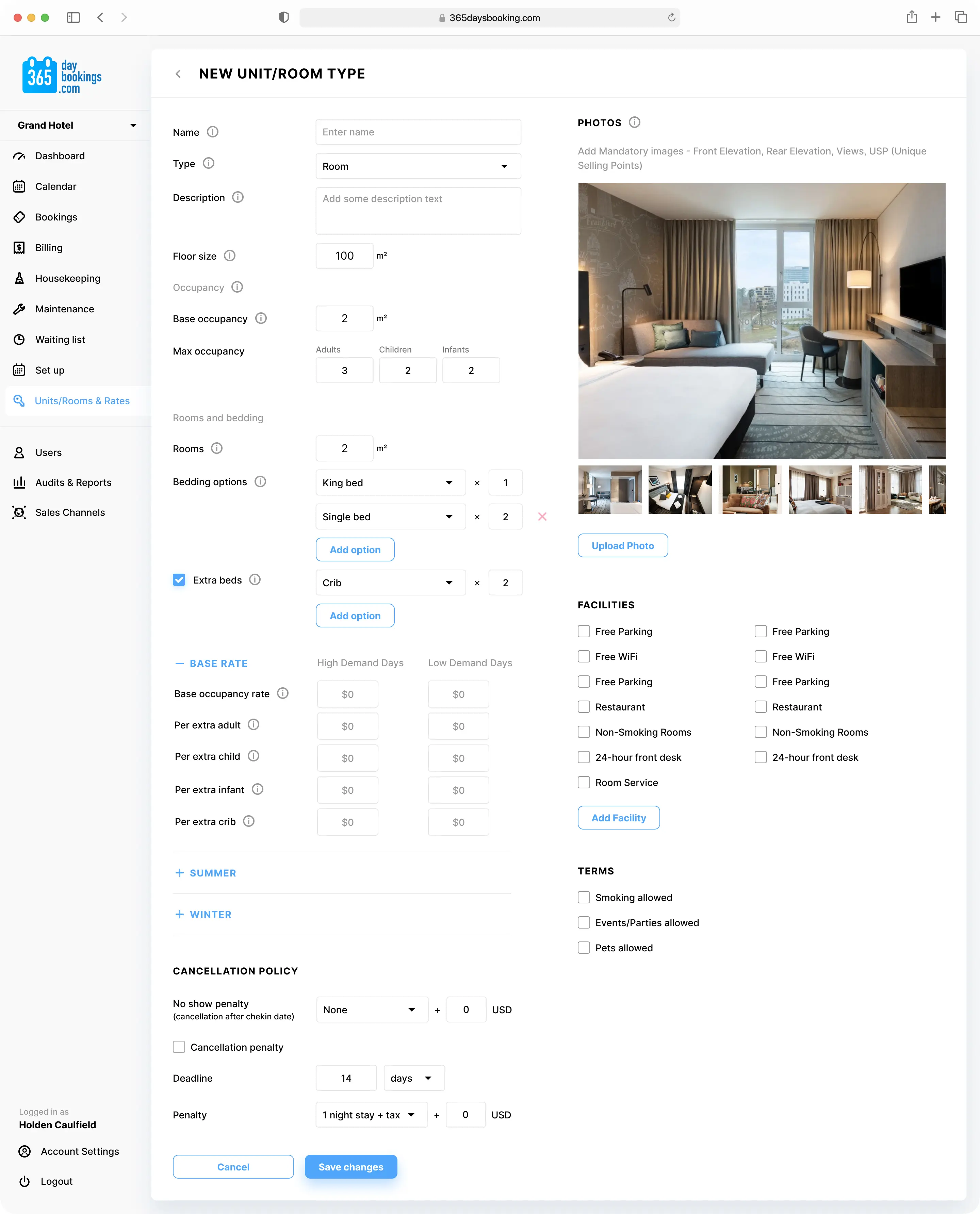Click the Logout power icon
Viewport: 980px width, 1214px height.
pyautogui.click(x=24, y=1181)
